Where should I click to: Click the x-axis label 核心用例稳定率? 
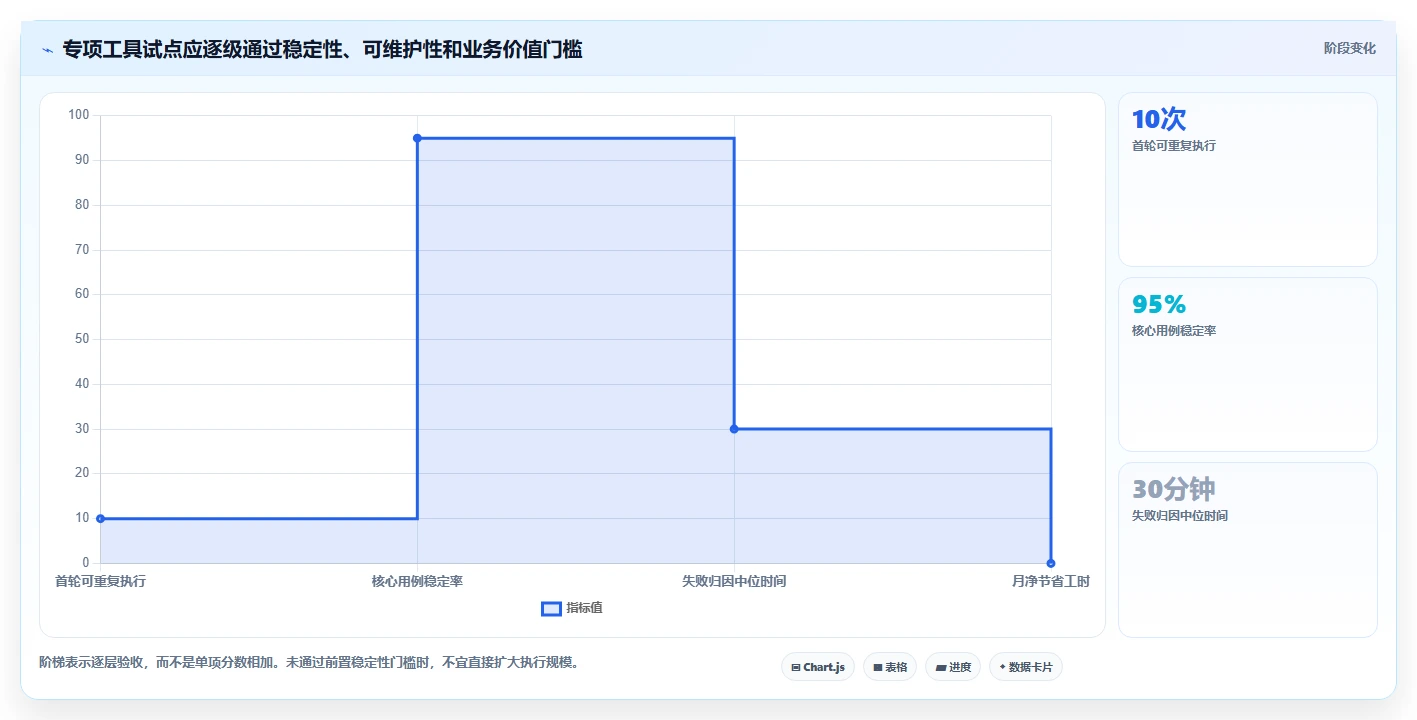pos(417,581)
